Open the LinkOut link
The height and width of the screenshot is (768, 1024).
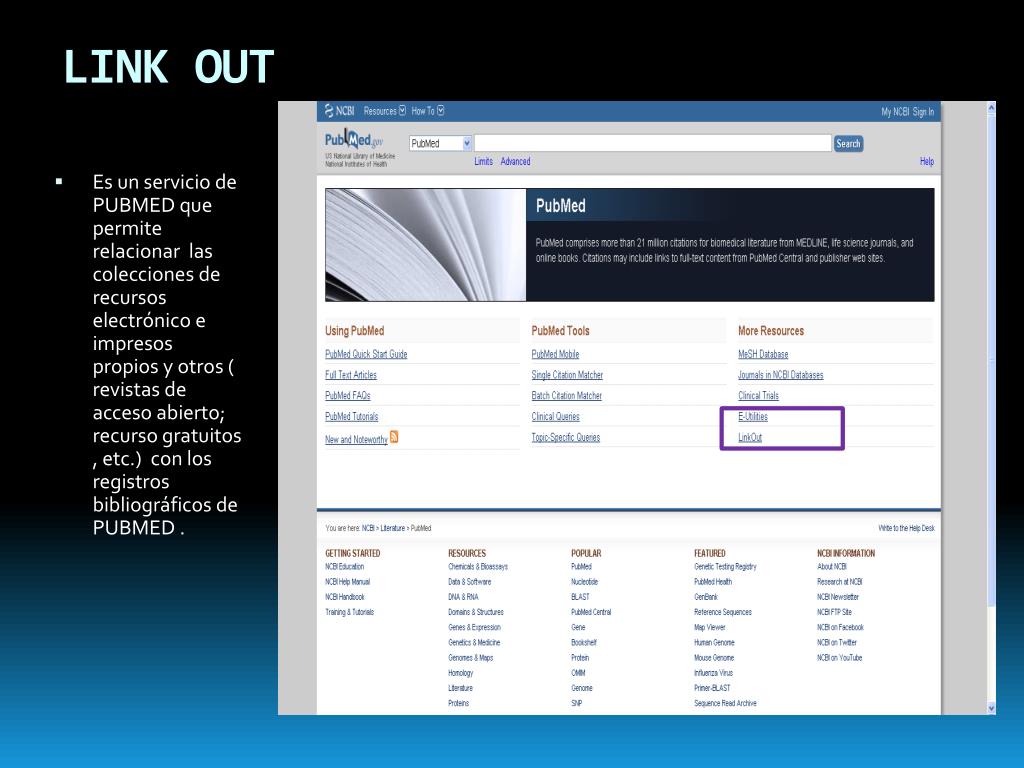click(750, 438)
